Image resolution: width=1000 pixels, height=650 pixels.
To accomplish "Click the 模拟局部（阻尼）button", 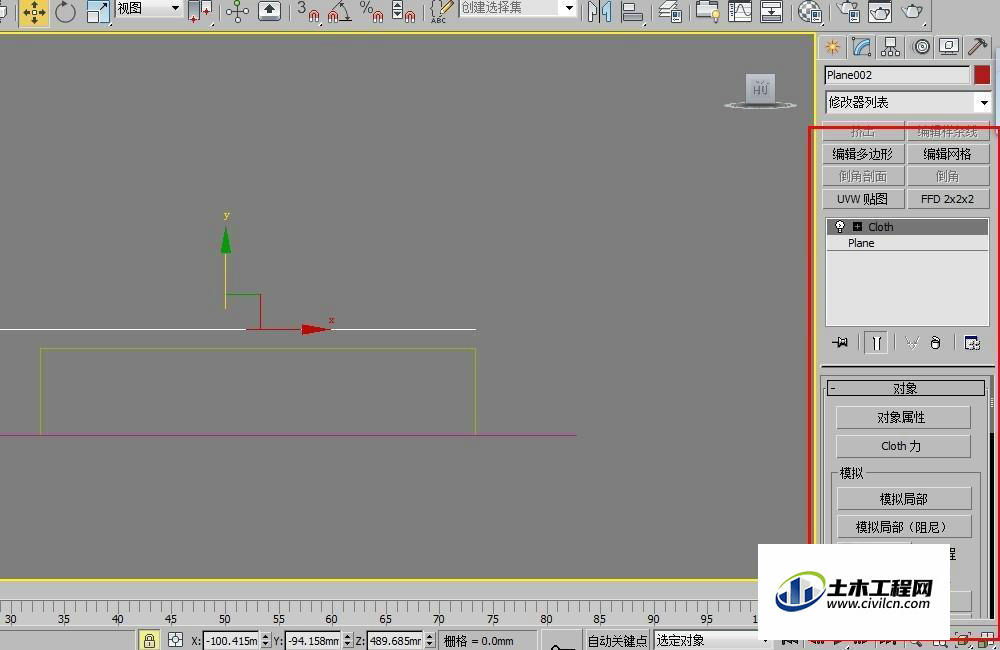I will tap(904, 527).
